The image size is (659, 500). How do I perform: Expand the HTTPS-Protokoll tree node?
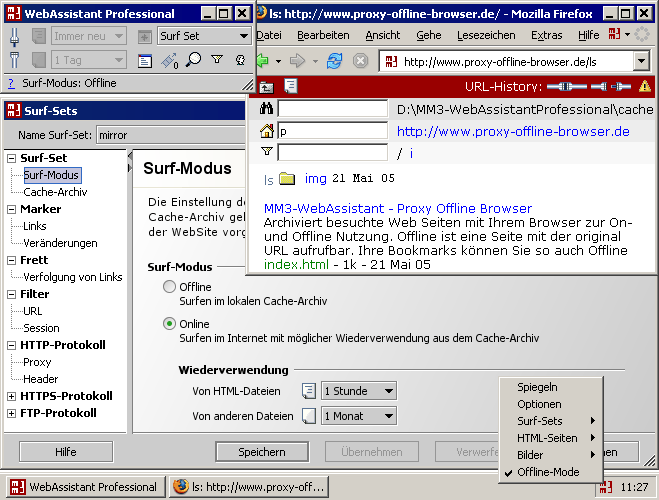click(12, 396)
